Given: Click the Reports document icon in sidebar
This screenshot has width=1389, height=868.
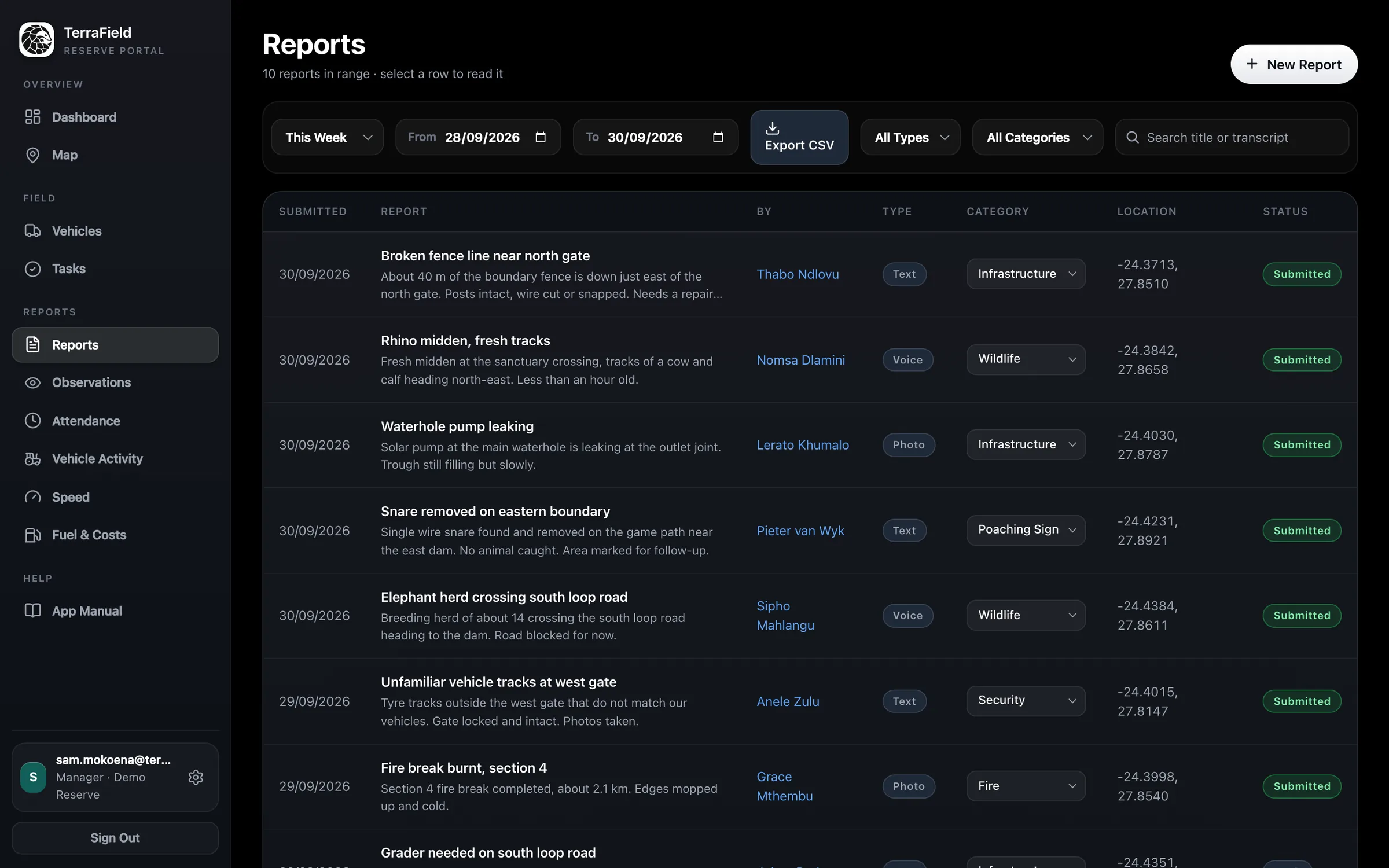Looking at the screenshot, I should click(x=32, y=345).
